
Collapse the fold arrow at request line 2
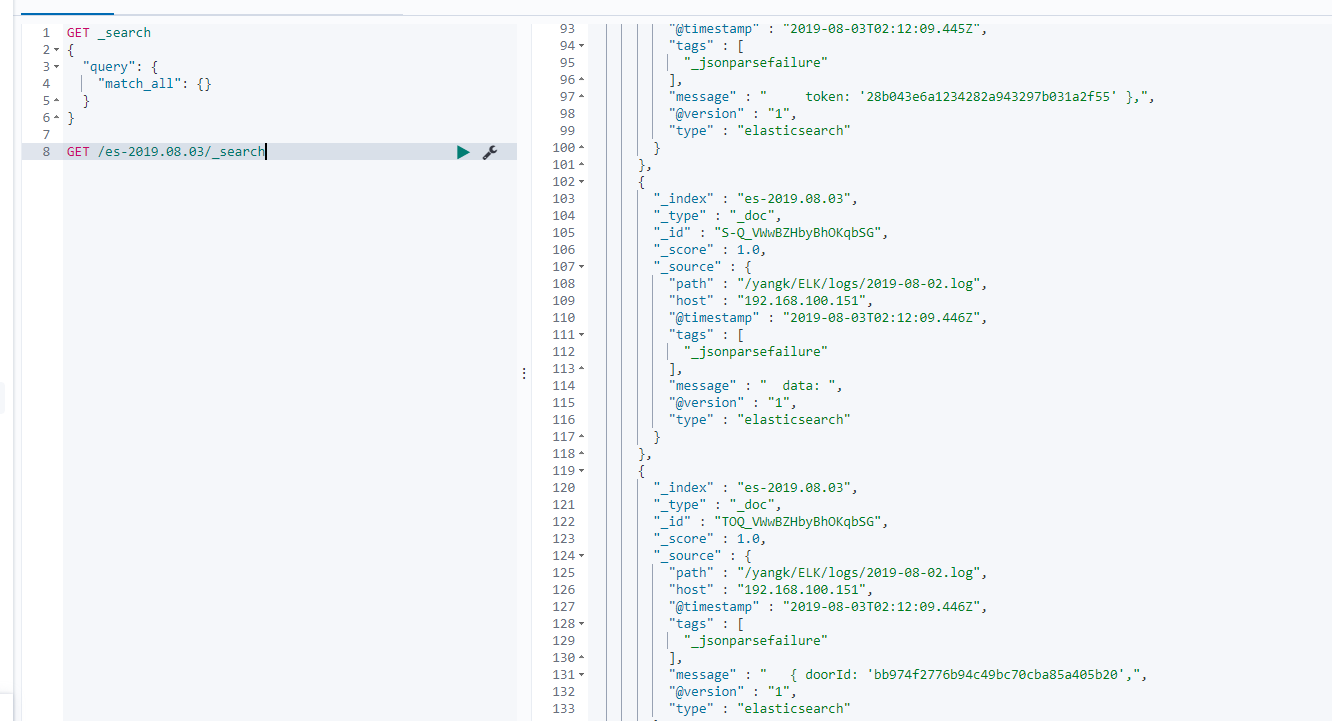57,50
